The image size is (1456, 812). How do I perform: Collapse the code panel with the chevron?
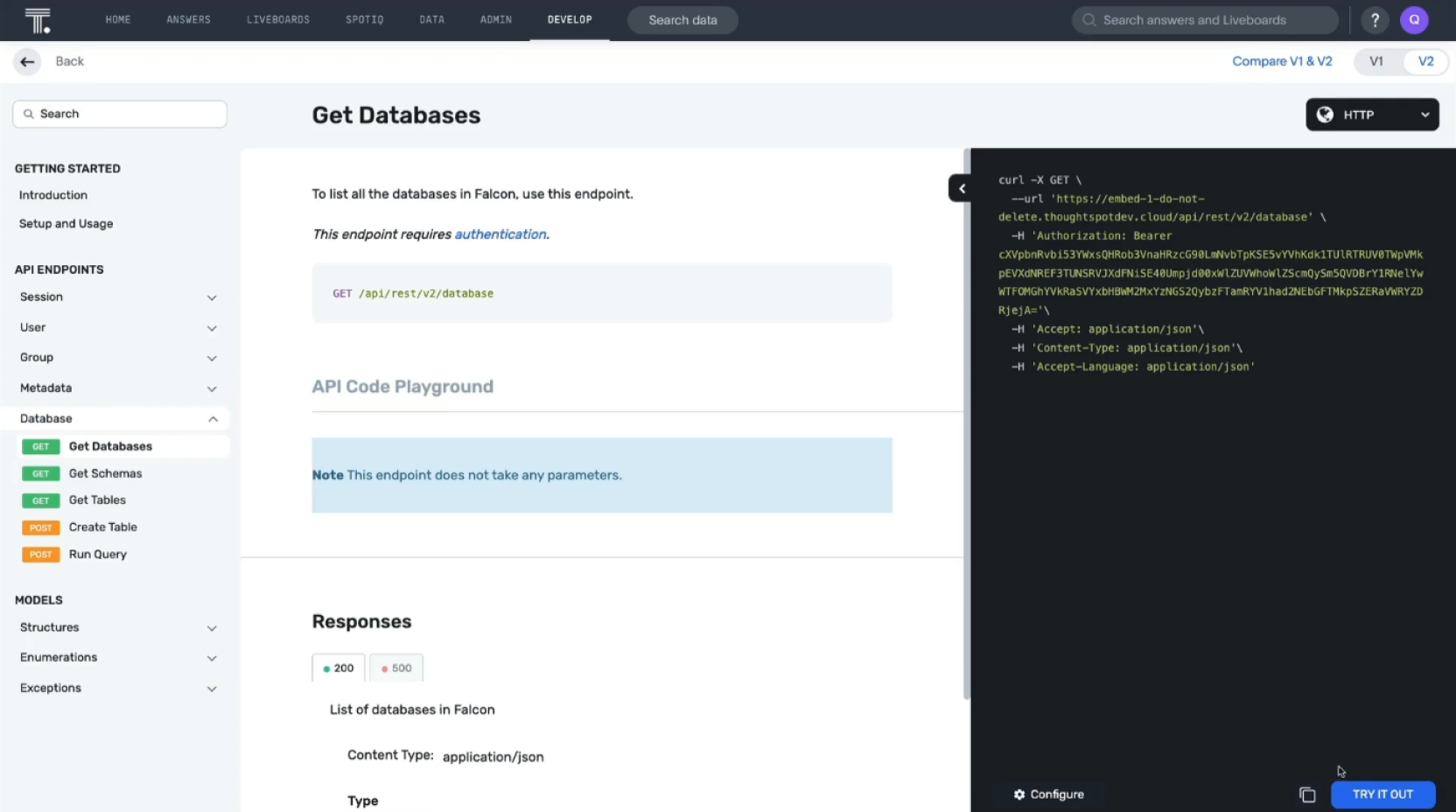coord(961,188)
